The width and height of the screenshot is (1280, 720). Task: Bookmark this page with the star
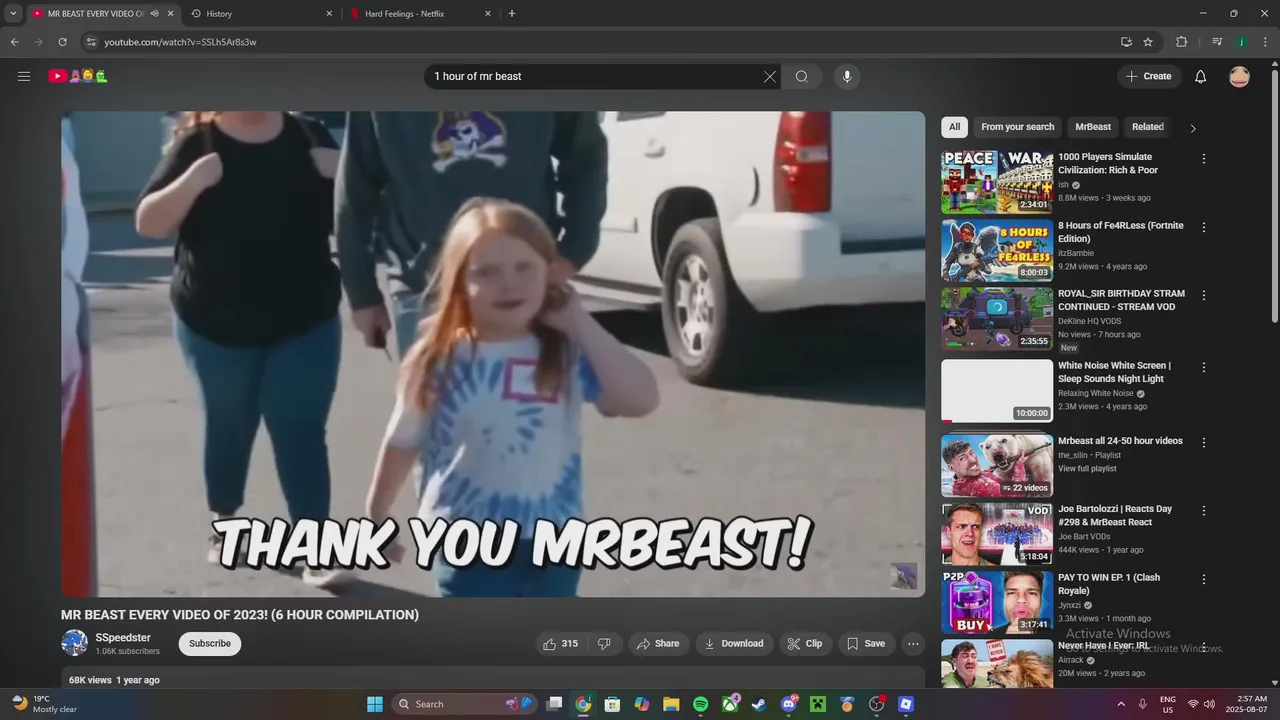point(1148,42)
